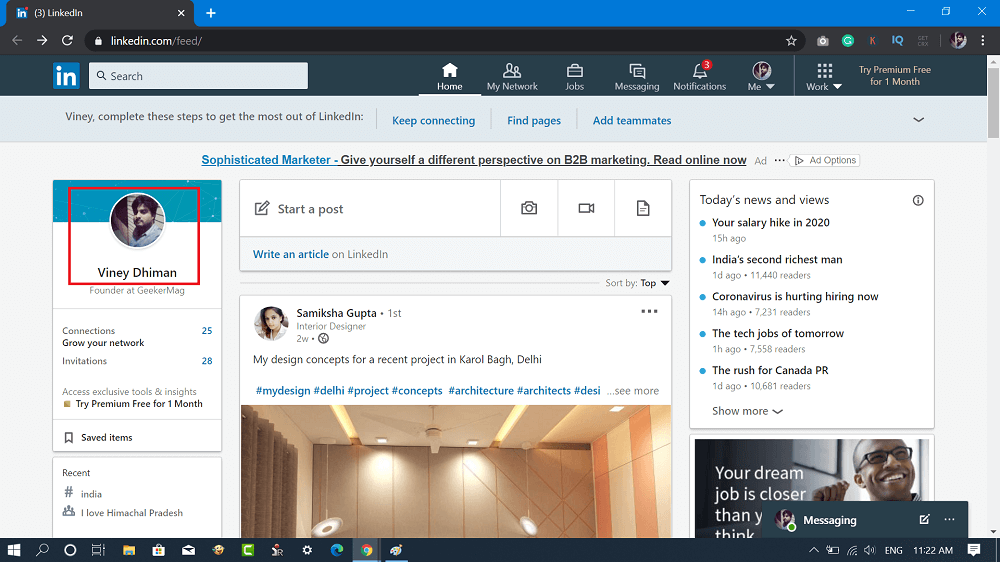Screen dimensions: 1000x562
Task: Open Messaging from the navigation bar
Action: [x=636, y=77]
